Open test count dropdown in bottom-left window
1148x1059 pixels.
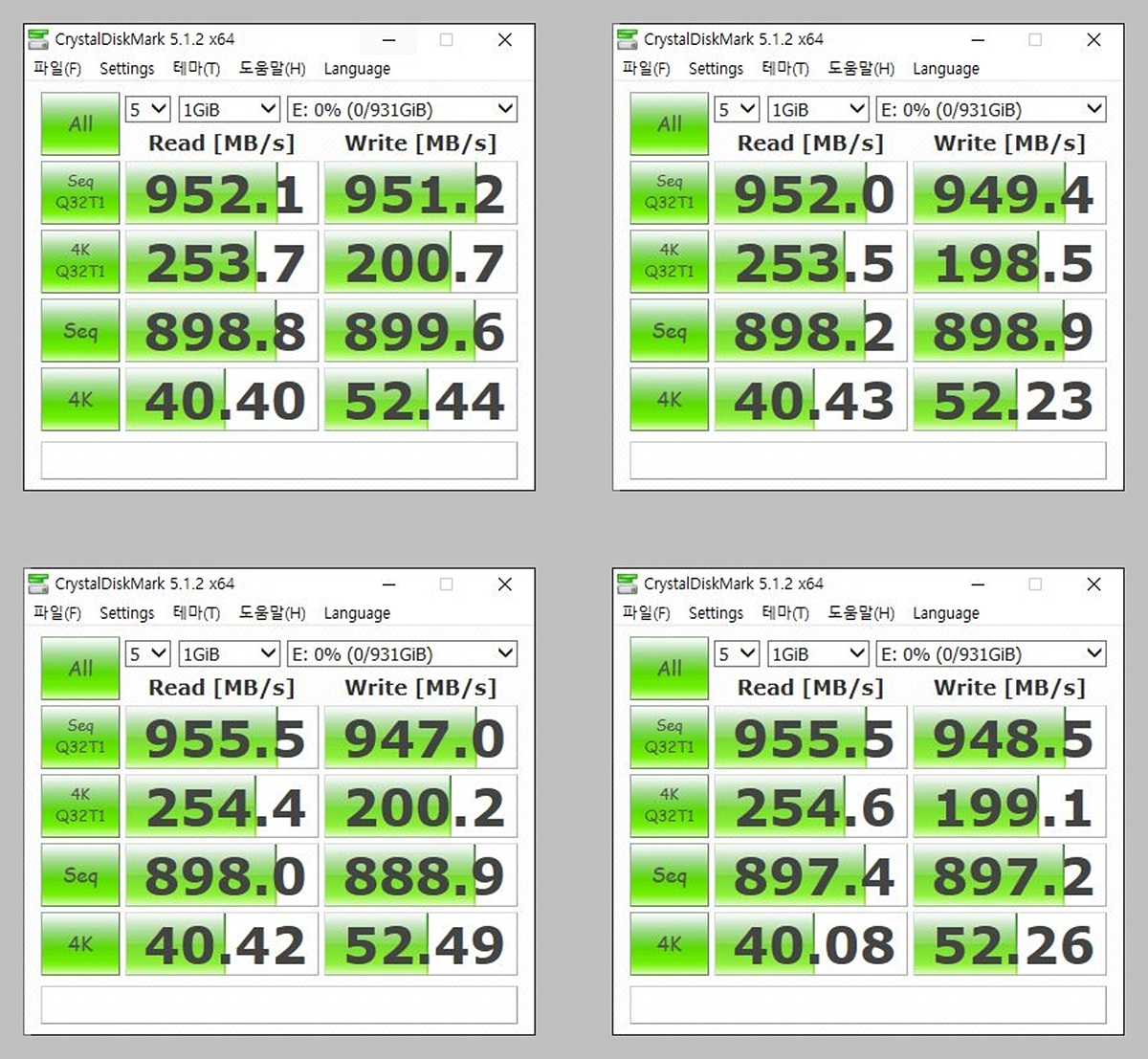148,653
